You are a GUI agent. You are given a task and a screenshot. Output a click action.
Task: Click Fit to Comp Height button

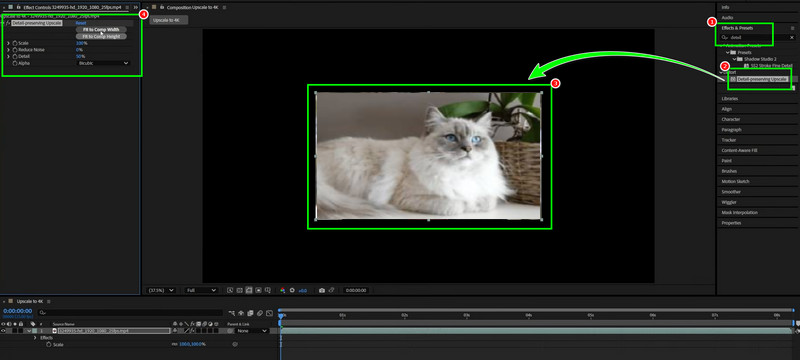101,36
